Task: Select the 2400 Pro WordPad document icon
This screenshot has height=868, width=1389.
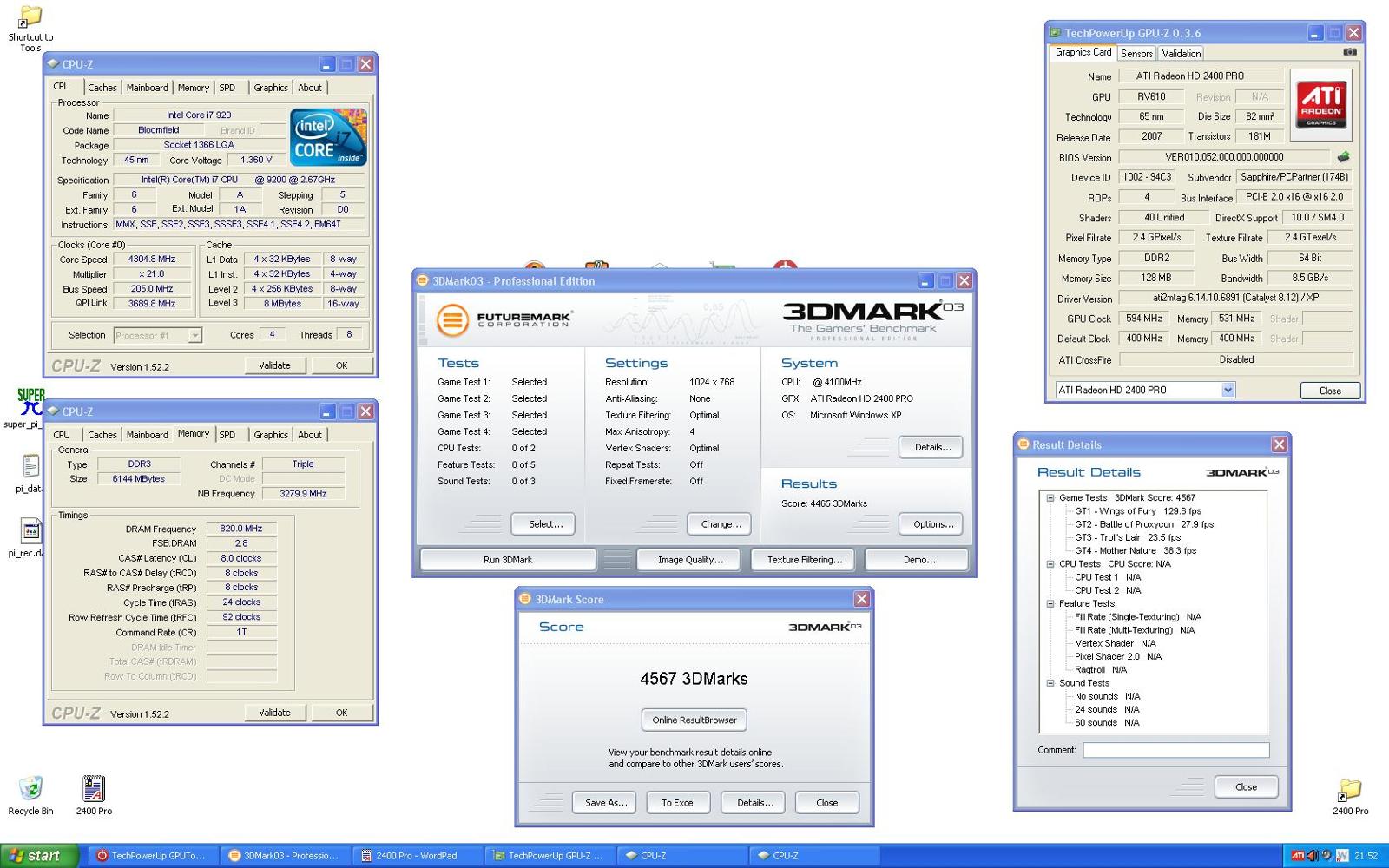Action: click(x=94, y=795)
